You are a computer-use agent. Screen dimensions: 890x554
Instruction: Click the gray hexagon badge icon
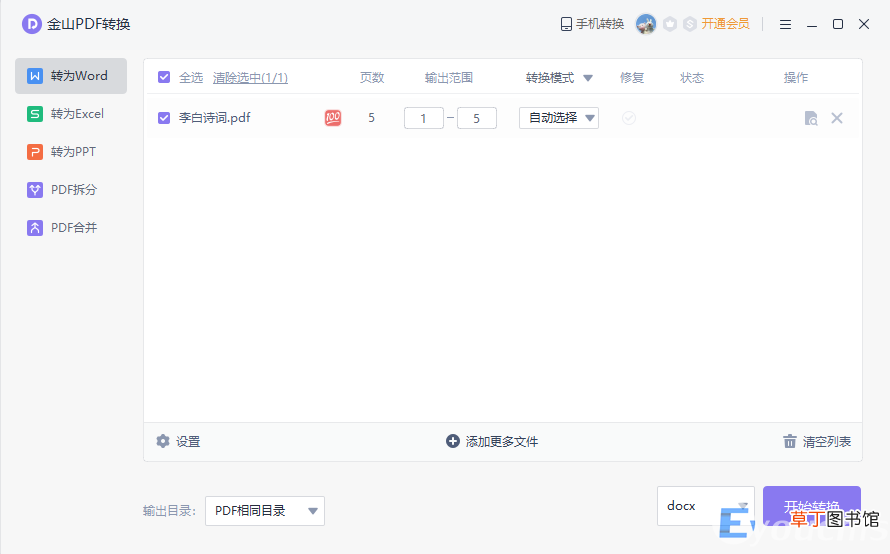[670, 24]
